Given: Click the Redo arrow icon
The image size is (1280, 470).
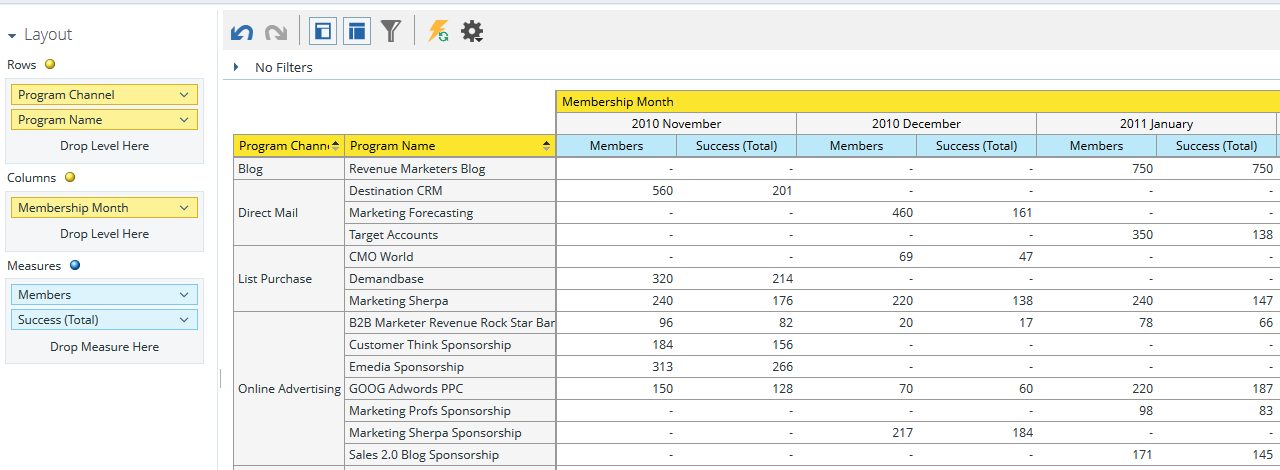Looking at the screenshot, I should 276,32.
